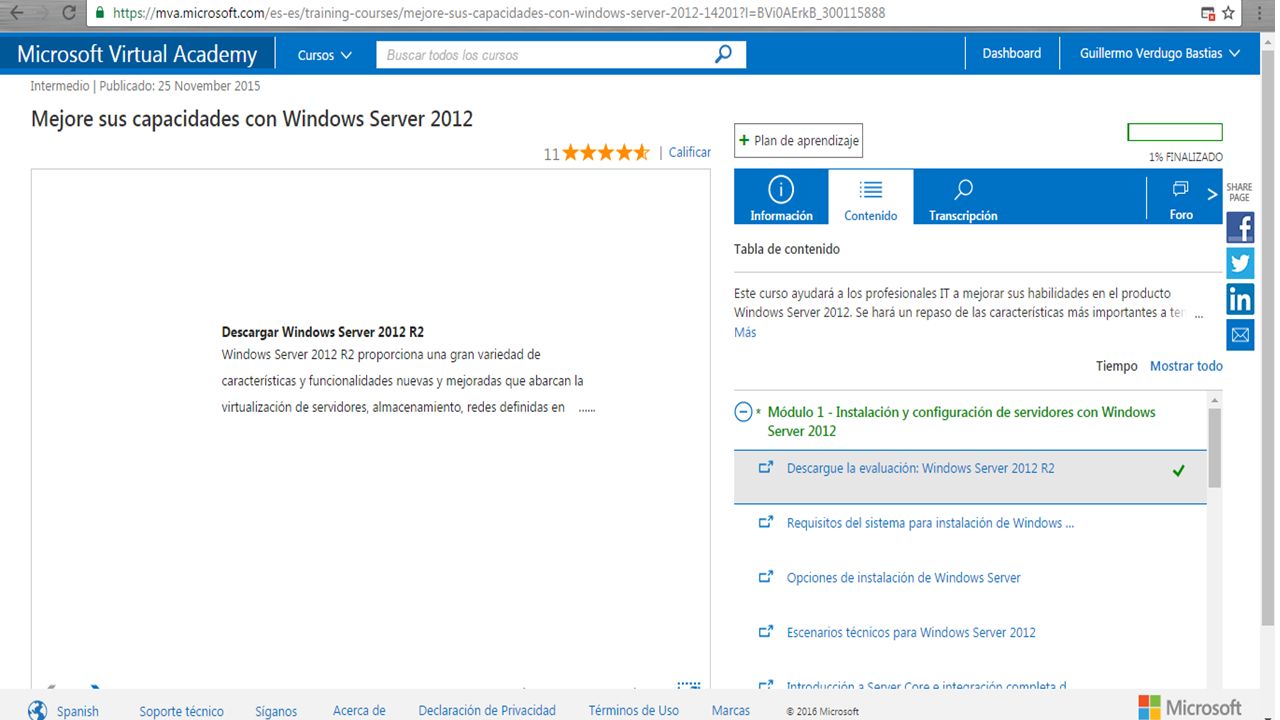Share page by email envelope icon
Image resolution: width=1280 pixels, height=720 pixels.
coord(1240,334)
